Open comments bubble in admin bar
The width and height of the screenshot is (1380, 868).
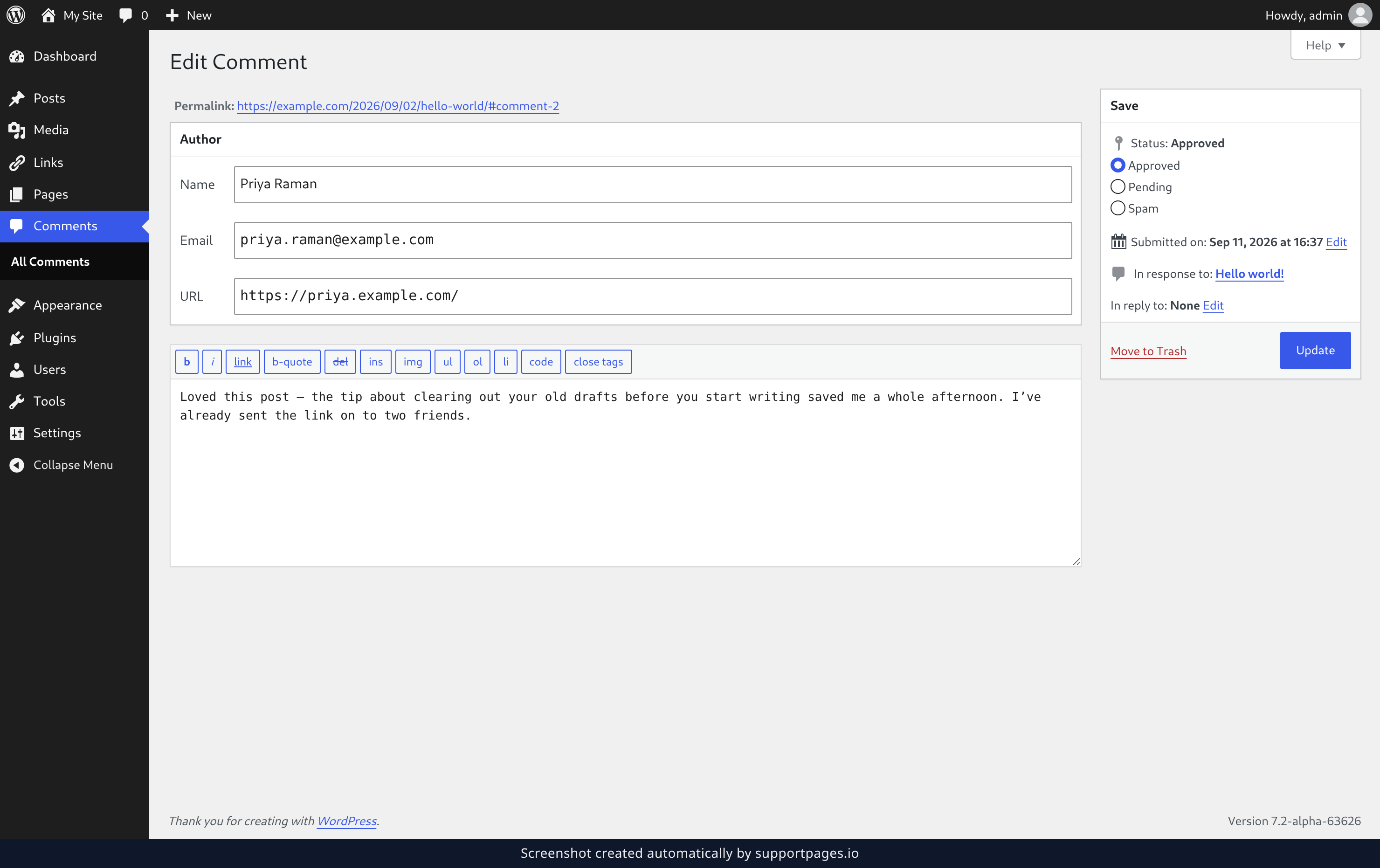[125, 15]
